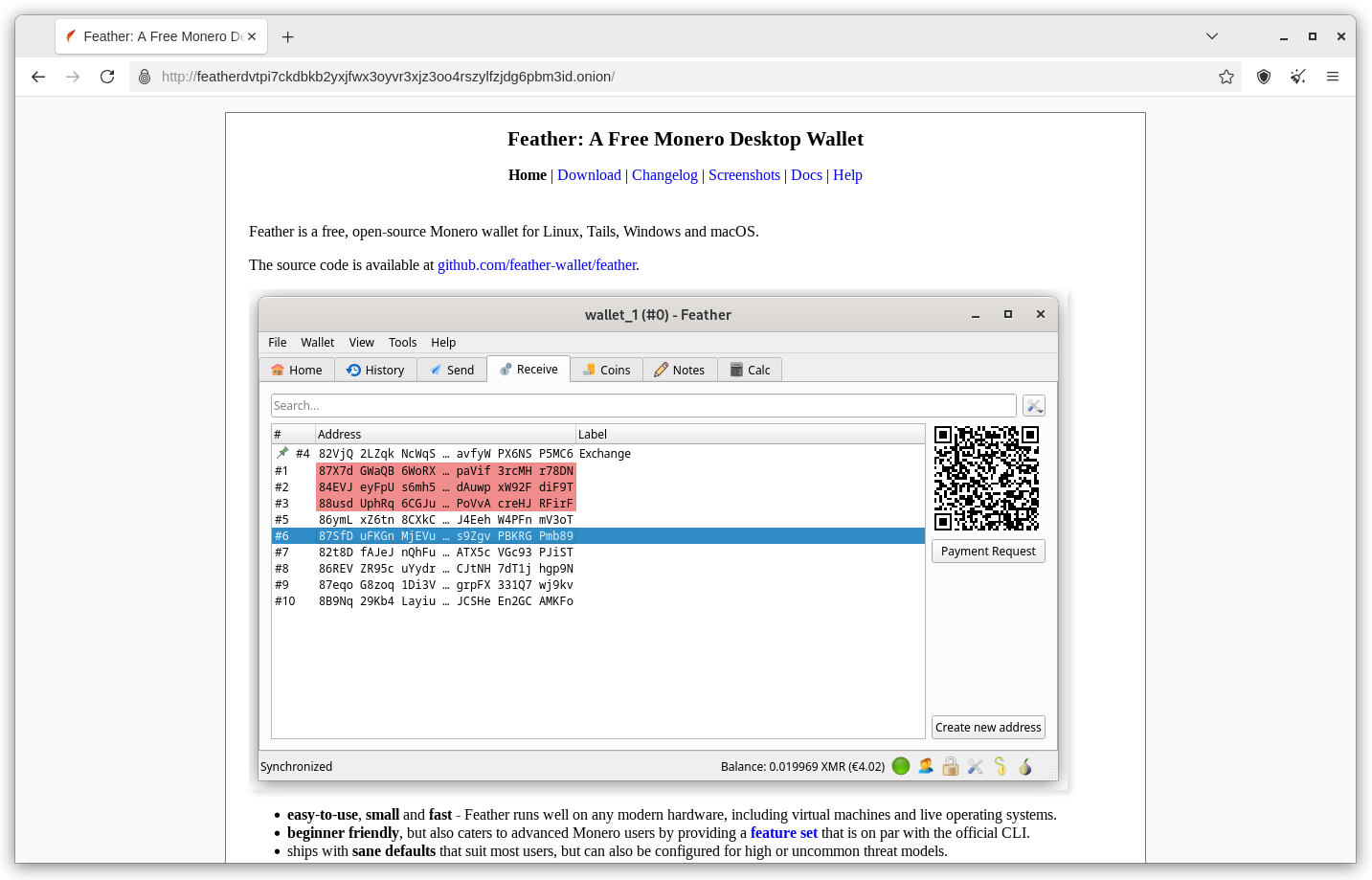1372x880 pixels.
Task: Close the Feather browser tab
Action: pos(252,36)
